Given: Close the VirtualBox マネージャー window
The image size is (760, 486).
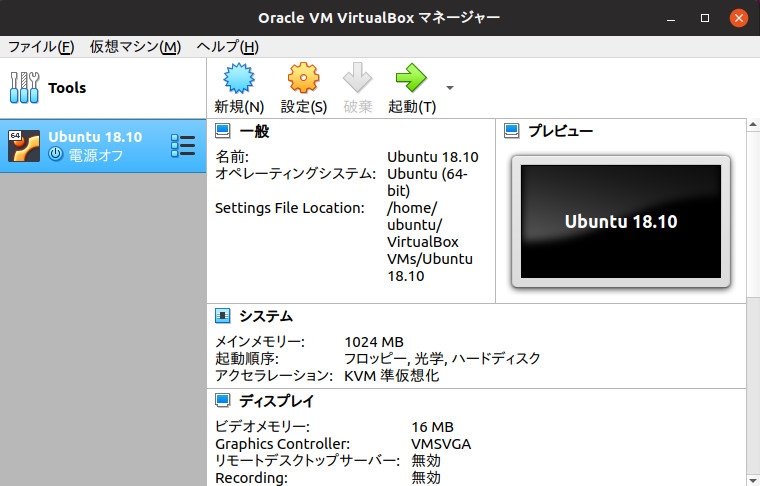Looking at the screenshot, I should (x=739, y=18).
